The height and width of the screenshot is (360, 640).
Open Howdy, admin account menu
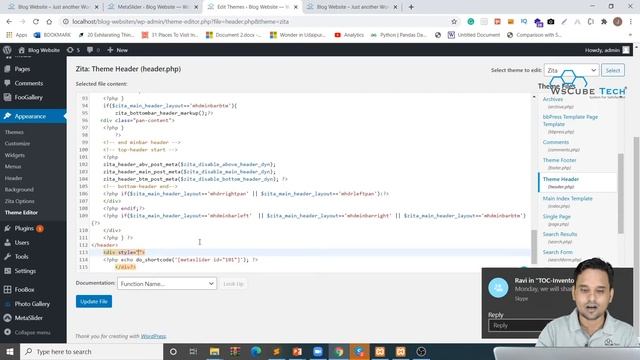(607, 50)
